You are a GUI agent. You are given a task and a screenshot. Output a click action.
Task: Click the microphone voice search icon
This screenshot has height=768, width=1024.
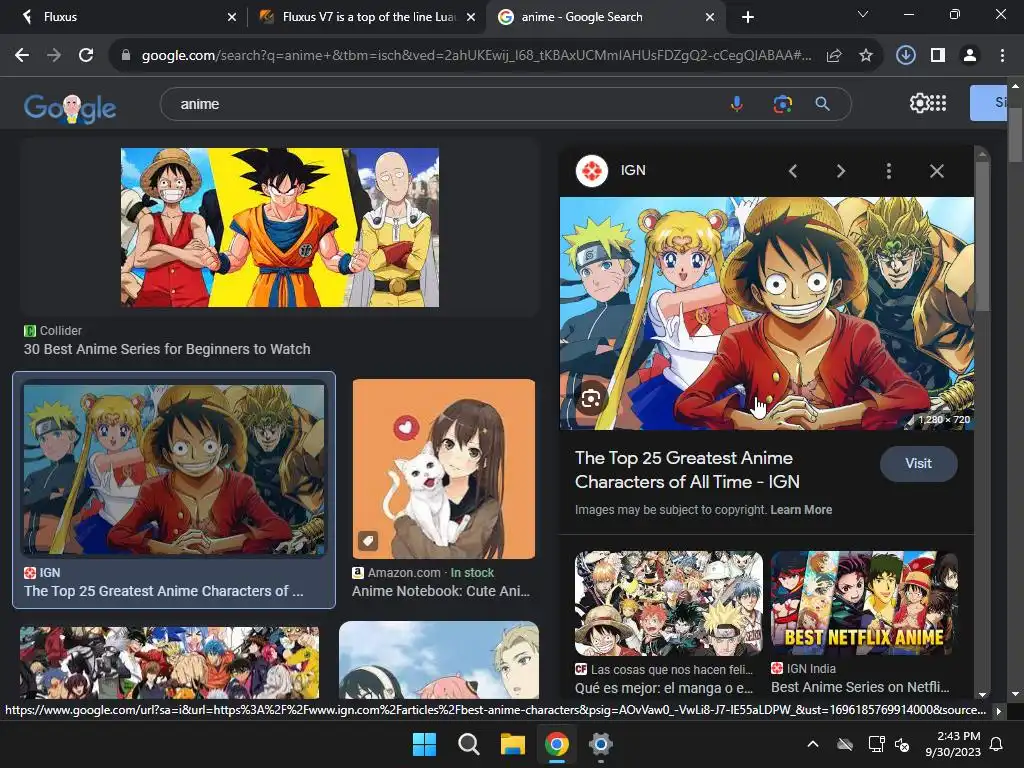(737, 104)
